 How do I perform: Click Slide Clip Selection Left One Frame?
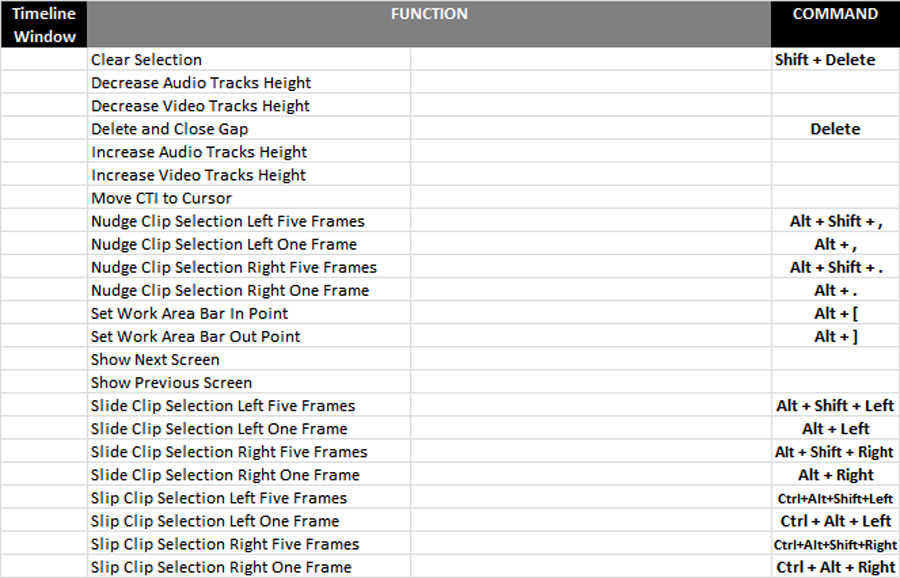249,428
